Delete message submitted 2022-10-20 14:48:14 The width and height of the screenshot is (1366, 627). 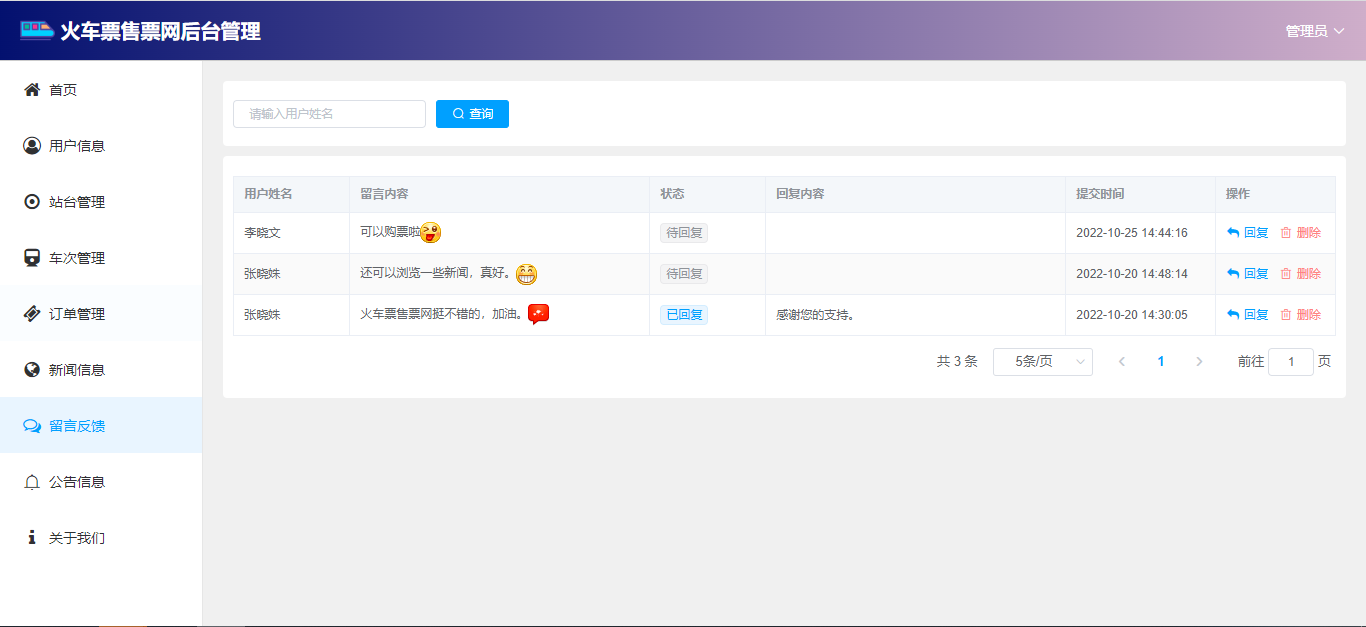pos(1300,274)
